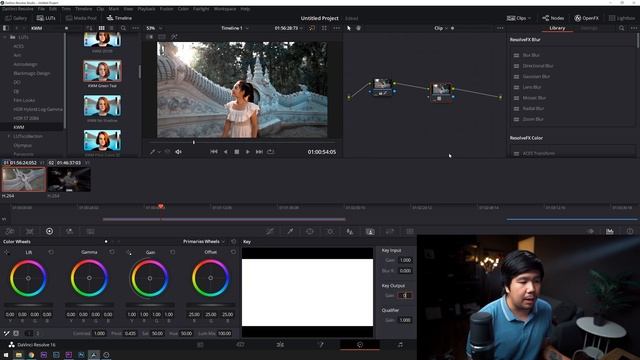Open the Color Wheels palette

(x=49, y=231)
